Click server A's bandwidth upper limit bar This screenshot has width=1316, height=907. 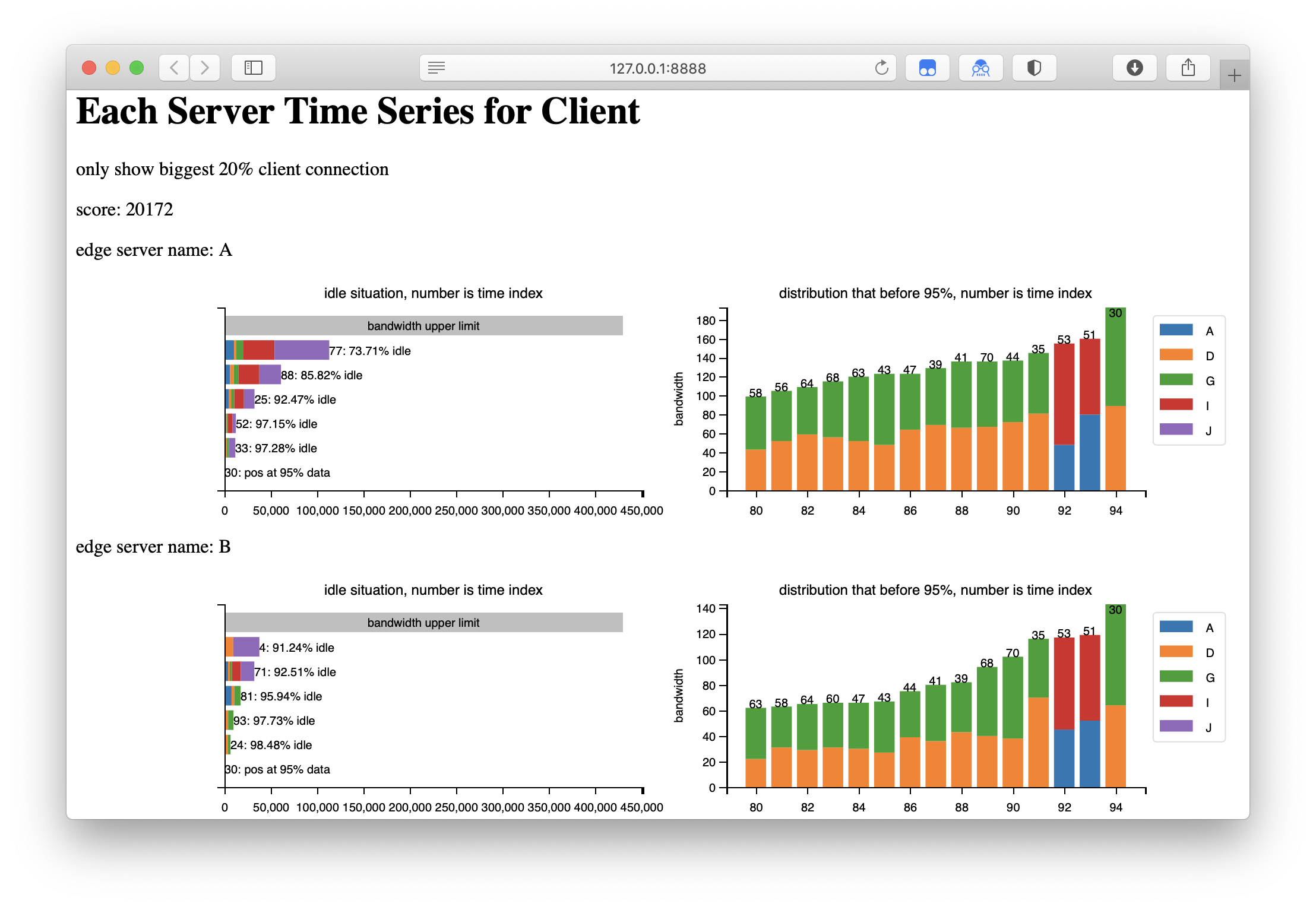tap(423, 326)
